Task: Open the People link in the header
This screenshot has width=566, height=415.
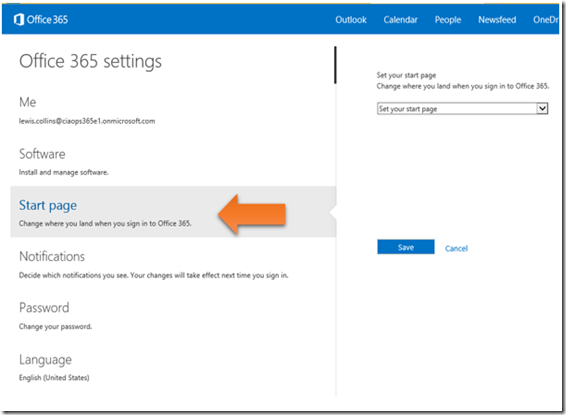Action: pos(448,19)
